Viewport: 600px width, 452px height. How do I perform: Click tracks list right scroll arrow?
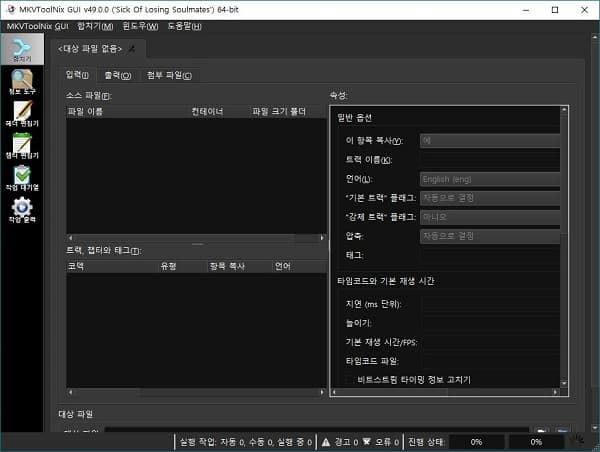322,392
